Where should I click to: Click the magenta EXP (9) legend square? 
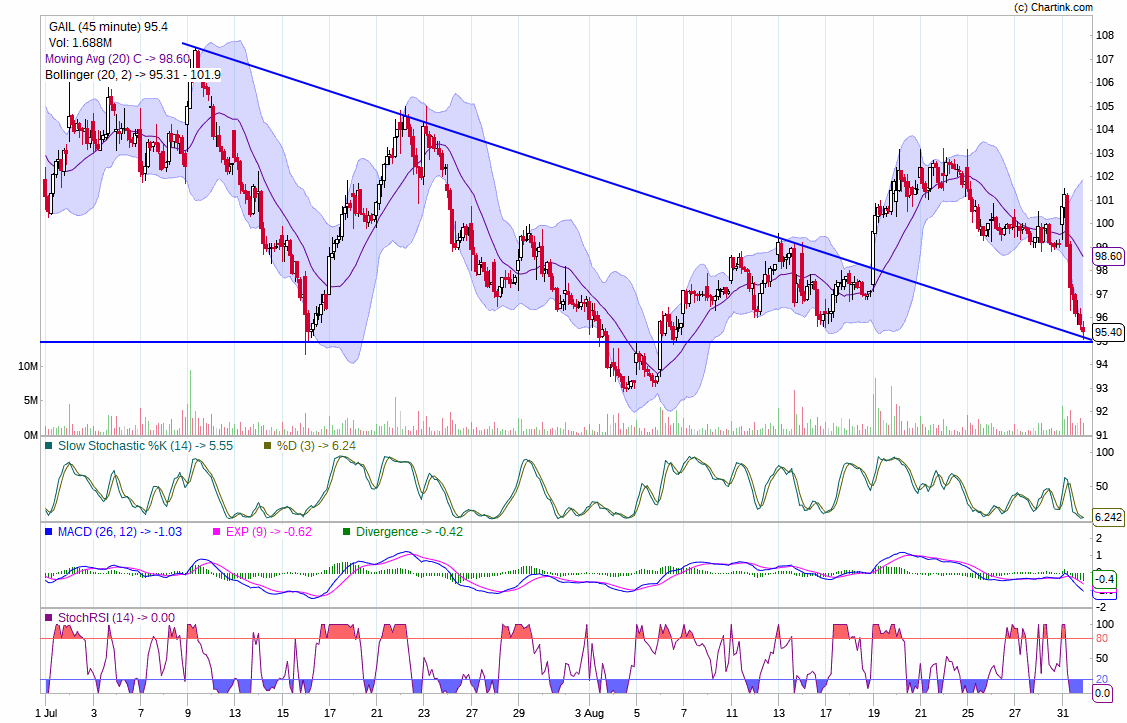(x=220, y=532)
